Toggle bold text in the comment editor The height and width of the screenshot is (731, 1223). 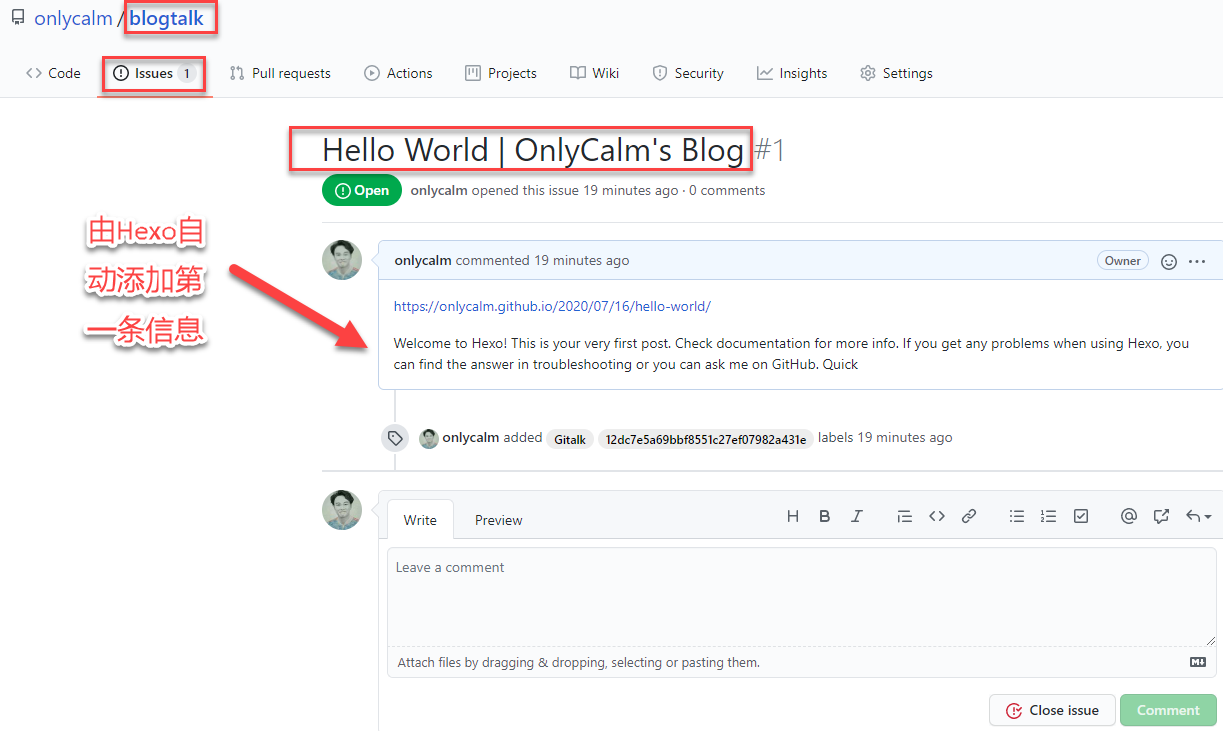[x=825, y=516]
